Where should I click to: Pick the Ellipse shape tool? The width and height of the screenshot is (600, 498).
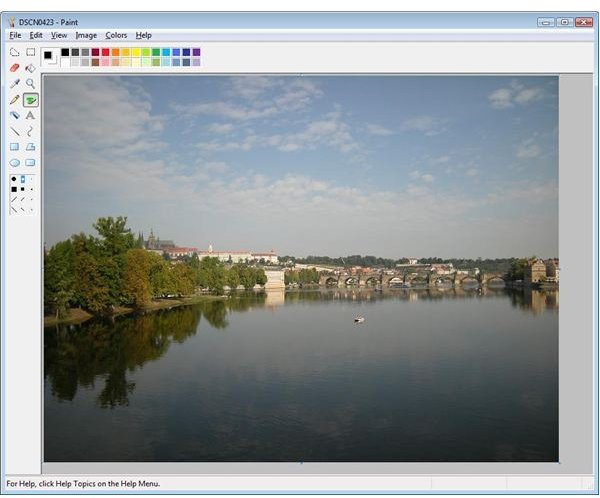pos(15,163)
